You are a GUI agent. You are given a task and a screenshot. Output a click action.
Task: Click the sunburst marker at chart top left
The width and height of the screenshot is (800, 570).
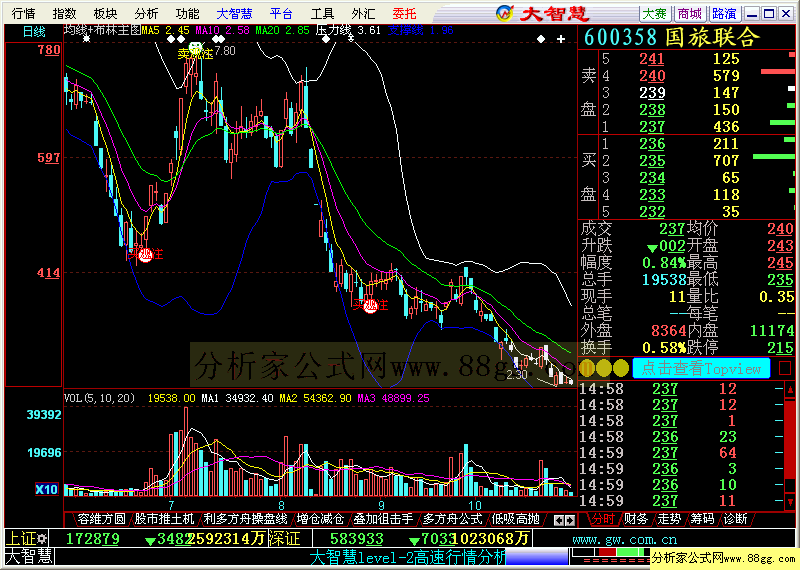(x=86, y=38)
